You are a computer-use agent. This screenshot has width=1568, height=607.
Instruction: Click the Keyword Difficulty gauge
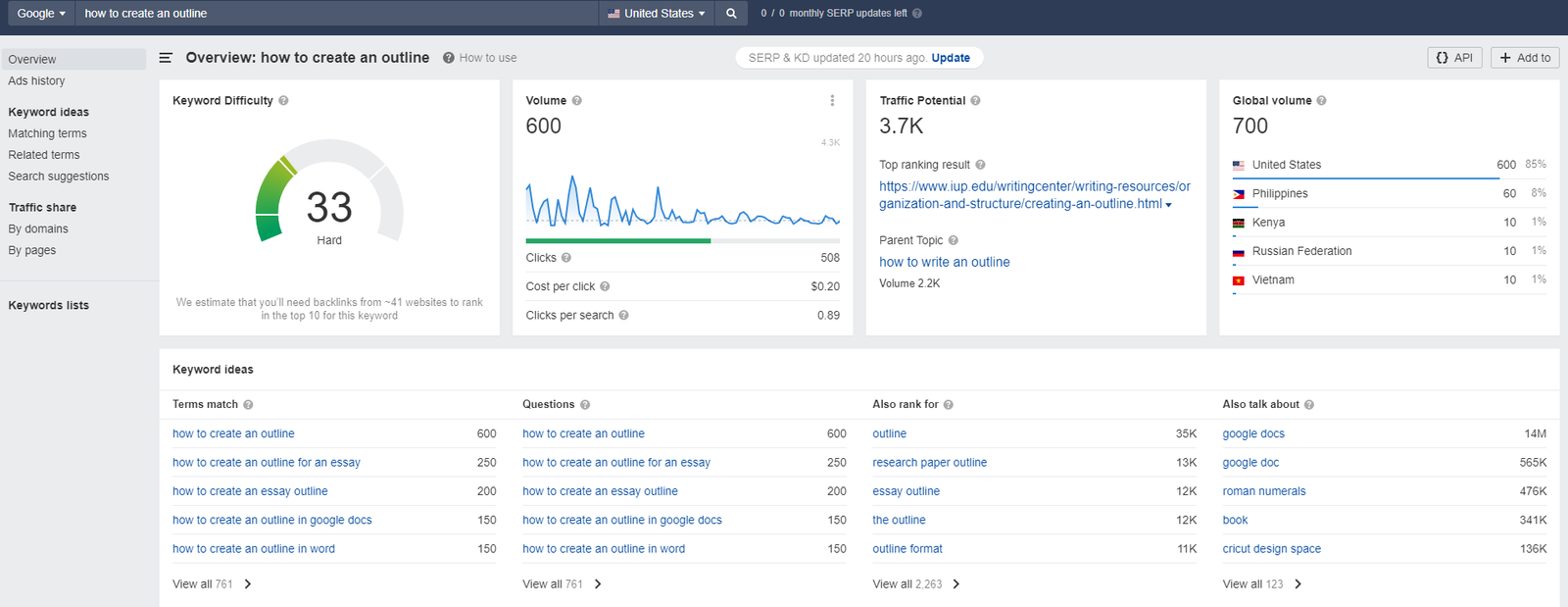pos(329,191)
